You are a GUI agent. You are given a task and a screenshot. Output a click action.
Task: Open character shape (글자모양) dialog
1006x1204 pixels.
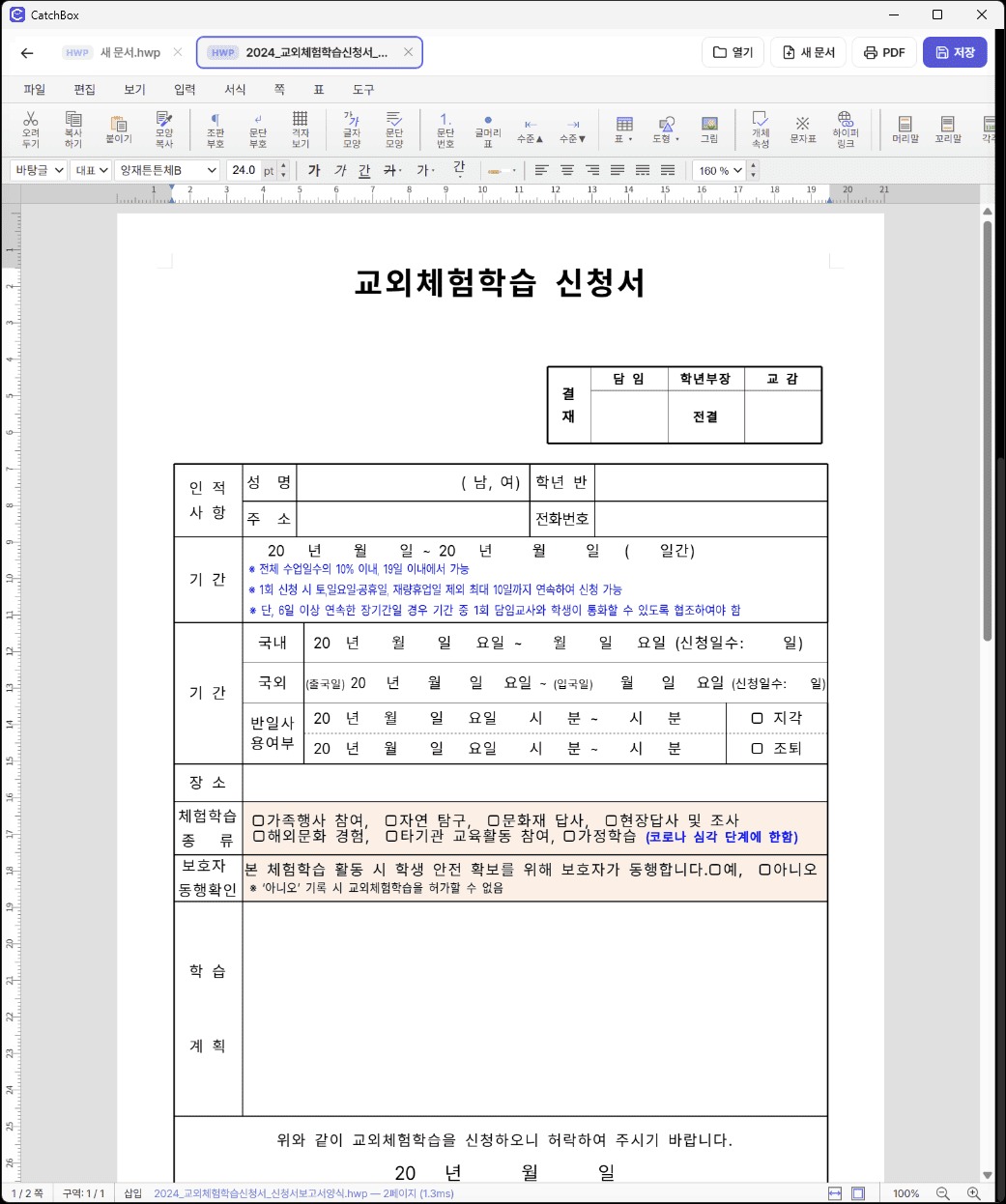(x=352, y=129)
